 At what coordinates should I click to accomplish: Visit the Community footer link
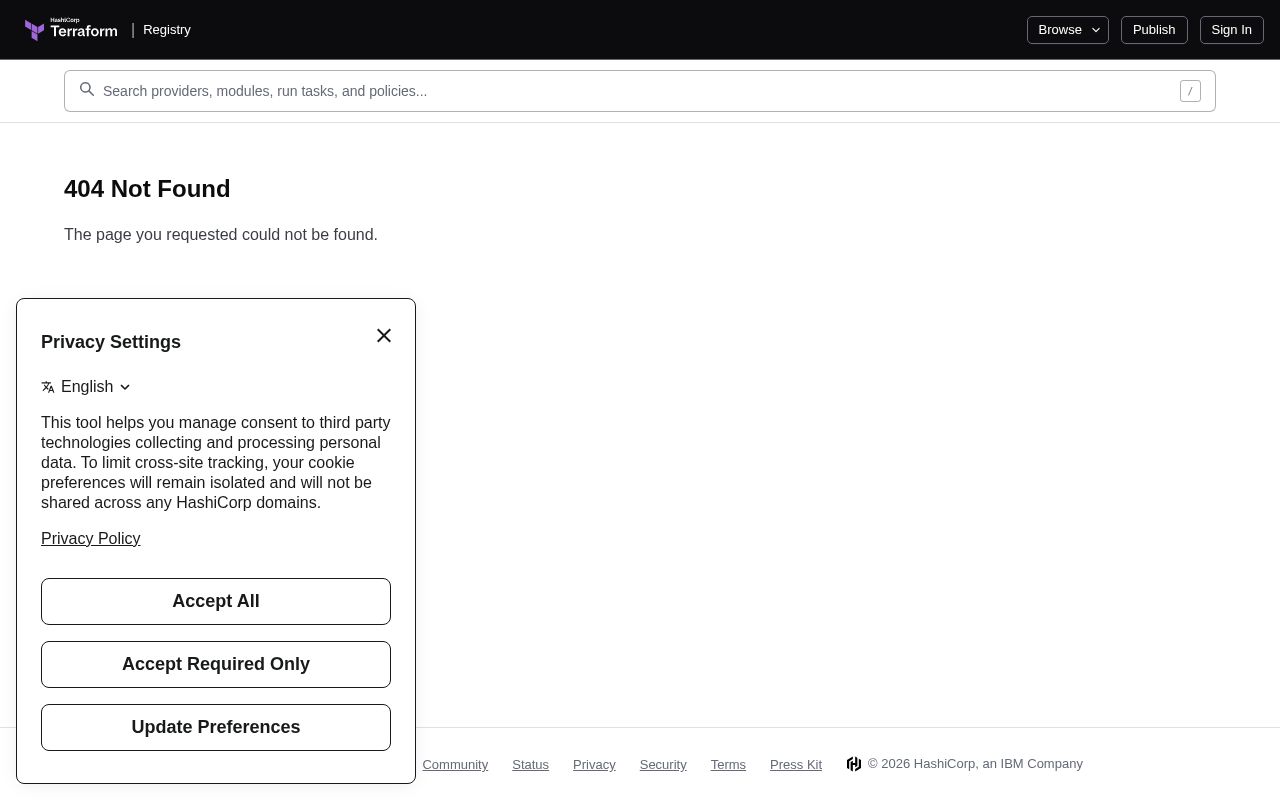[x=455, y=765]
